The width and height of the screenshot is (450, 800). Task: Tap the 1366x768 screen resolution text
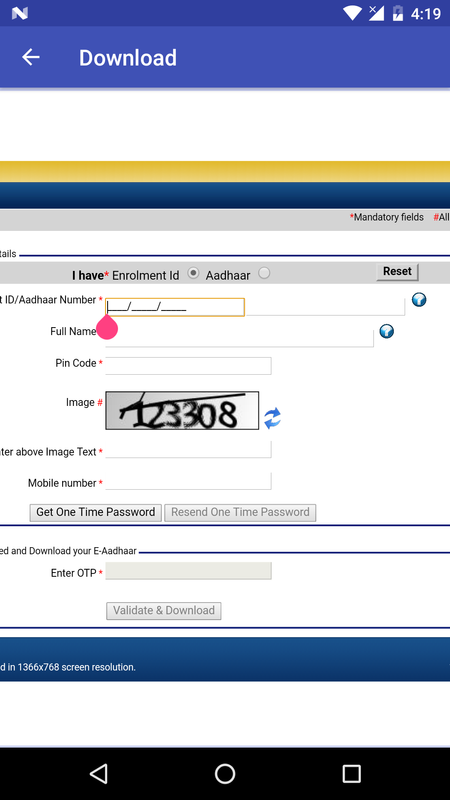(x=68, y=667)
